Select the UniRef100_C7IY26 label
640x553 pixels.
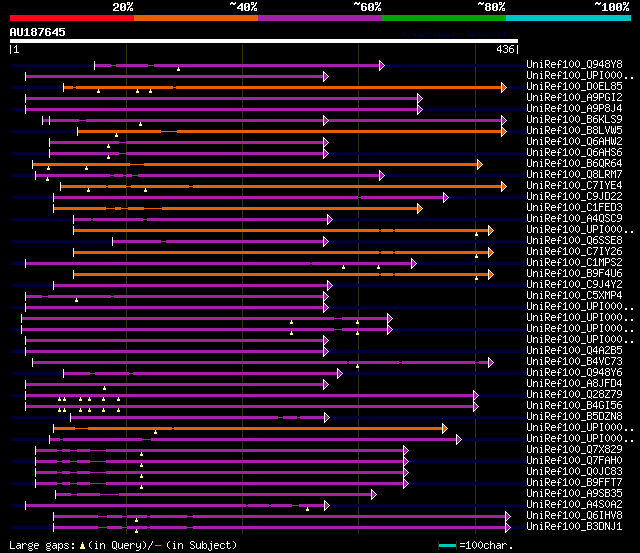[574, 252]
